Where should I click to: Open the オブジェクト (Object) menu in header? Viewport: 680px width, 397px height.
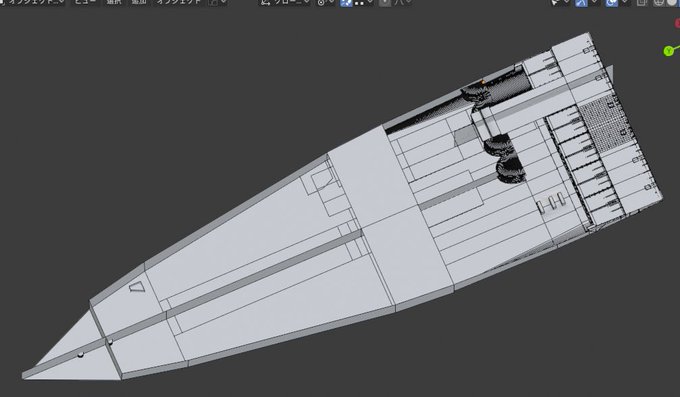(x=179, y=2)
